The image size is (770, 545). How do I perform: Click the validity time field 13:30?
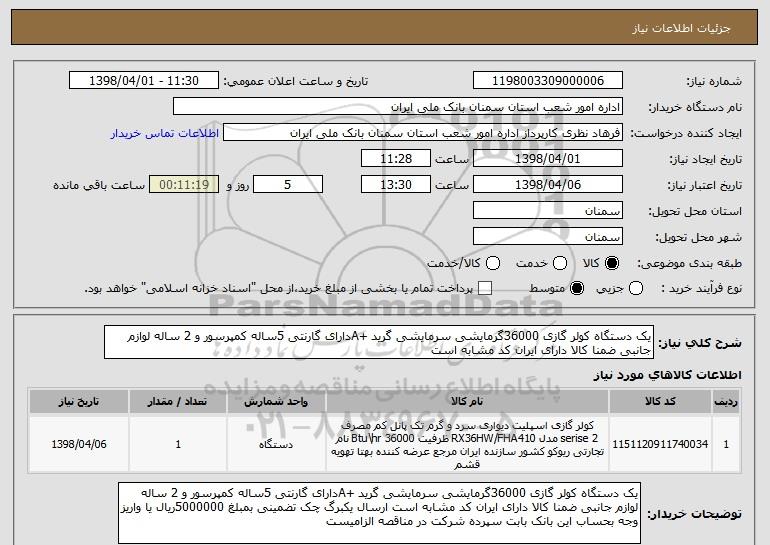[x=396, y=185]
